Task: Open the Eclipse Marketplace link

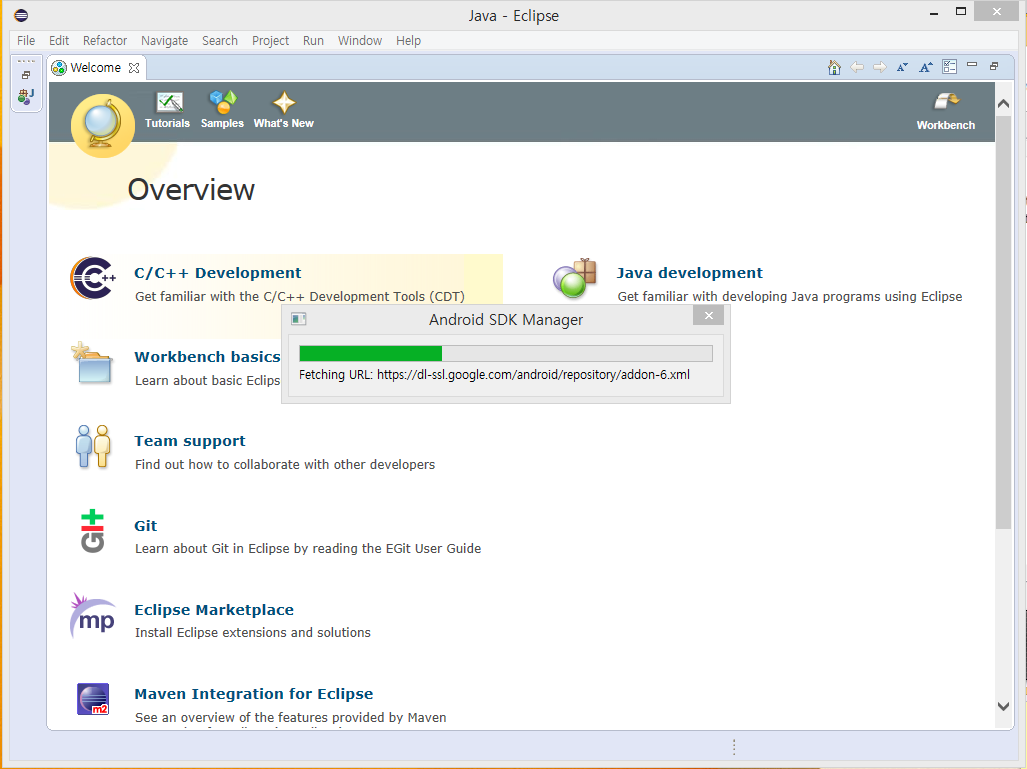Action: (214, 610)
